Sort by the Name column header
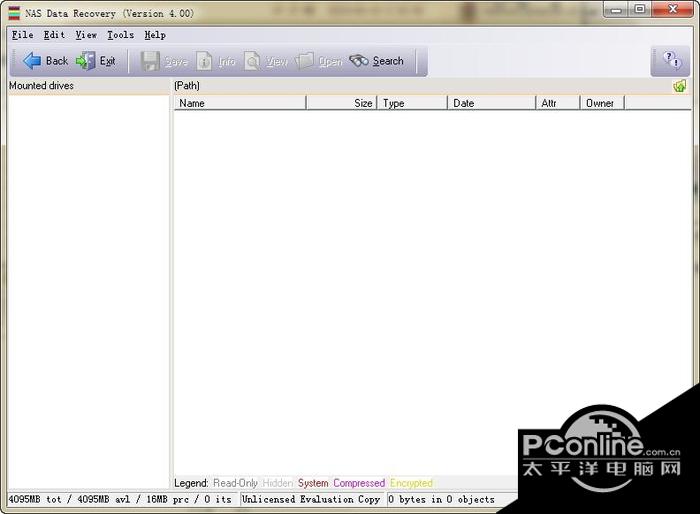700x514 pixels. [x=240, y=103]
